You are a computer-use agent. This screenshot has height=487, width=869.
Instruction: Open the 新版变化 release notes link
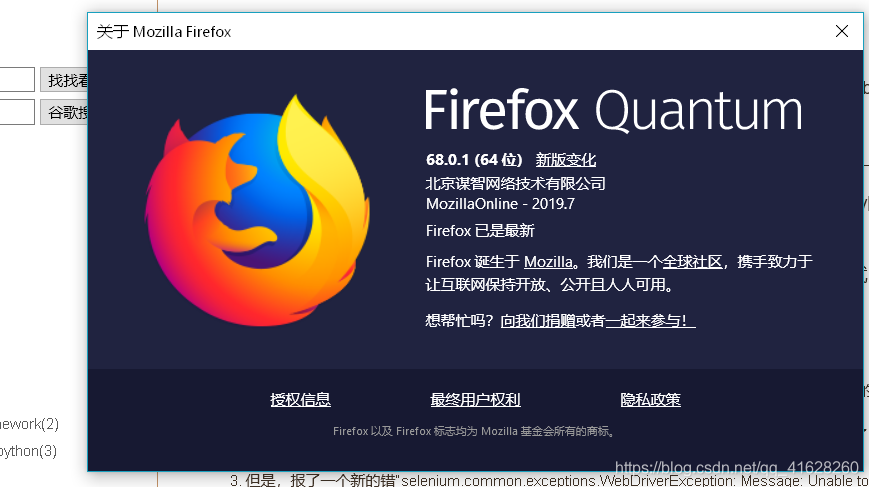565,160
